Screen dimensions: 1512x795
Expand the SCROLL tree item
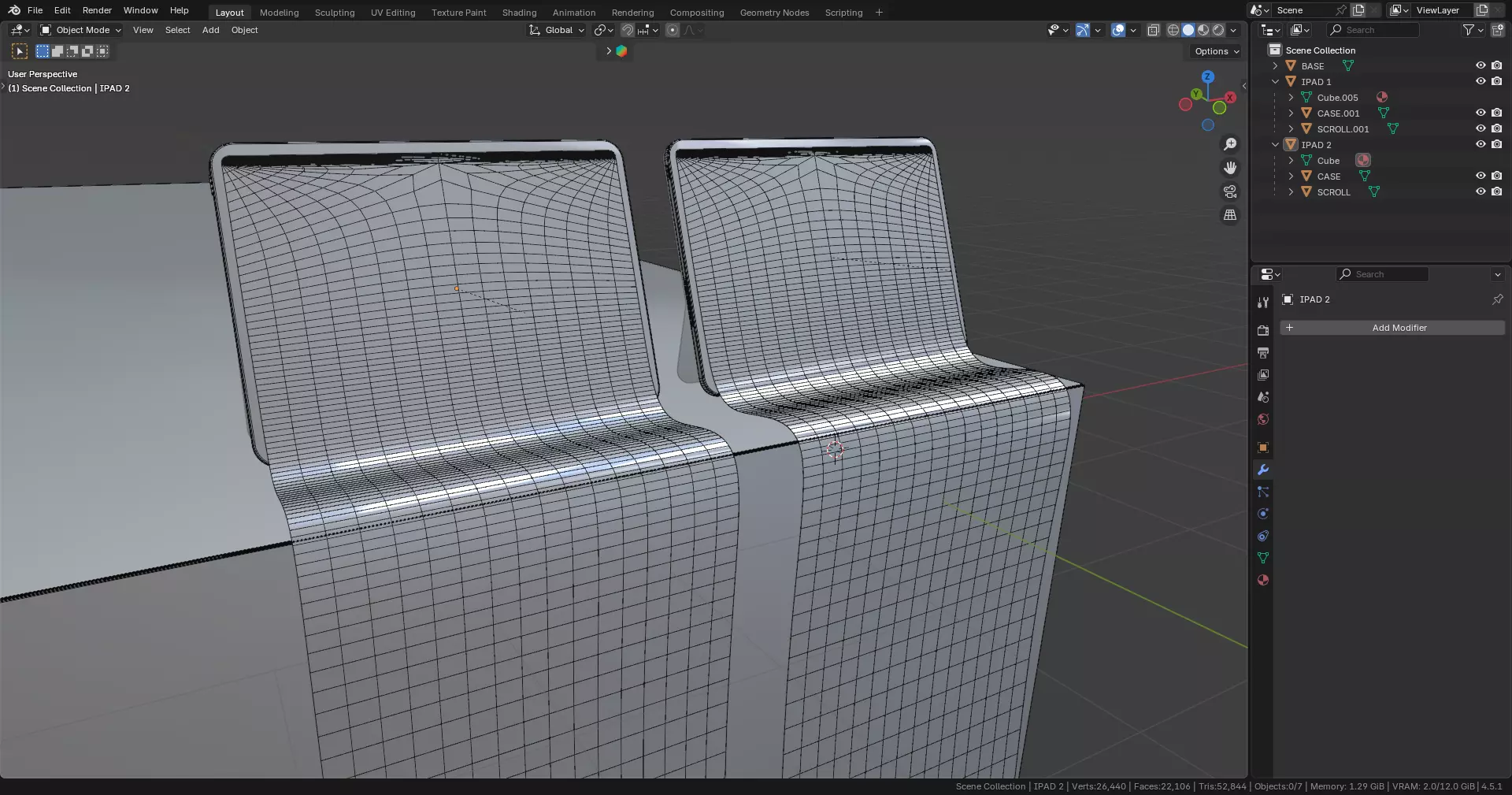tap(1291, 191)
